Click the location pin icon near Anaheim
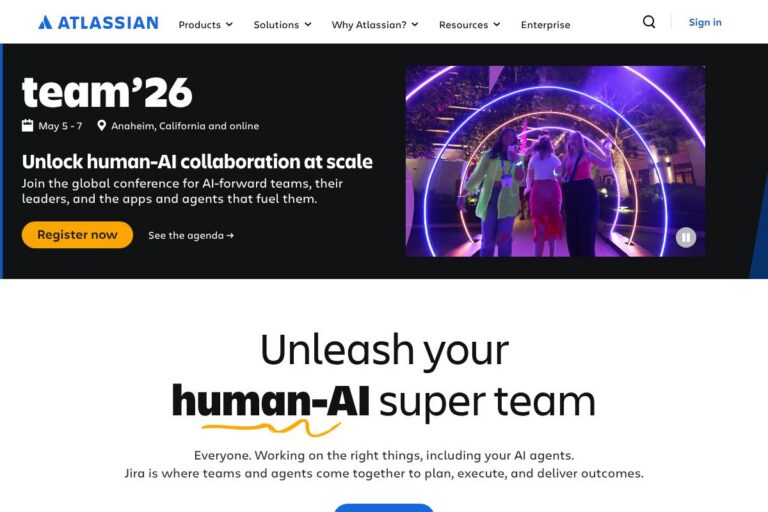 [101, 125]
